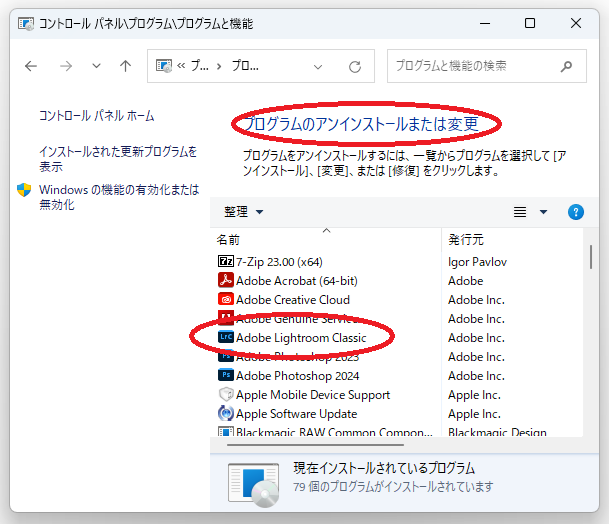
Task: Click the Adobe Acrobat icon
Action: pyautogui.click(x=226, y=280)
